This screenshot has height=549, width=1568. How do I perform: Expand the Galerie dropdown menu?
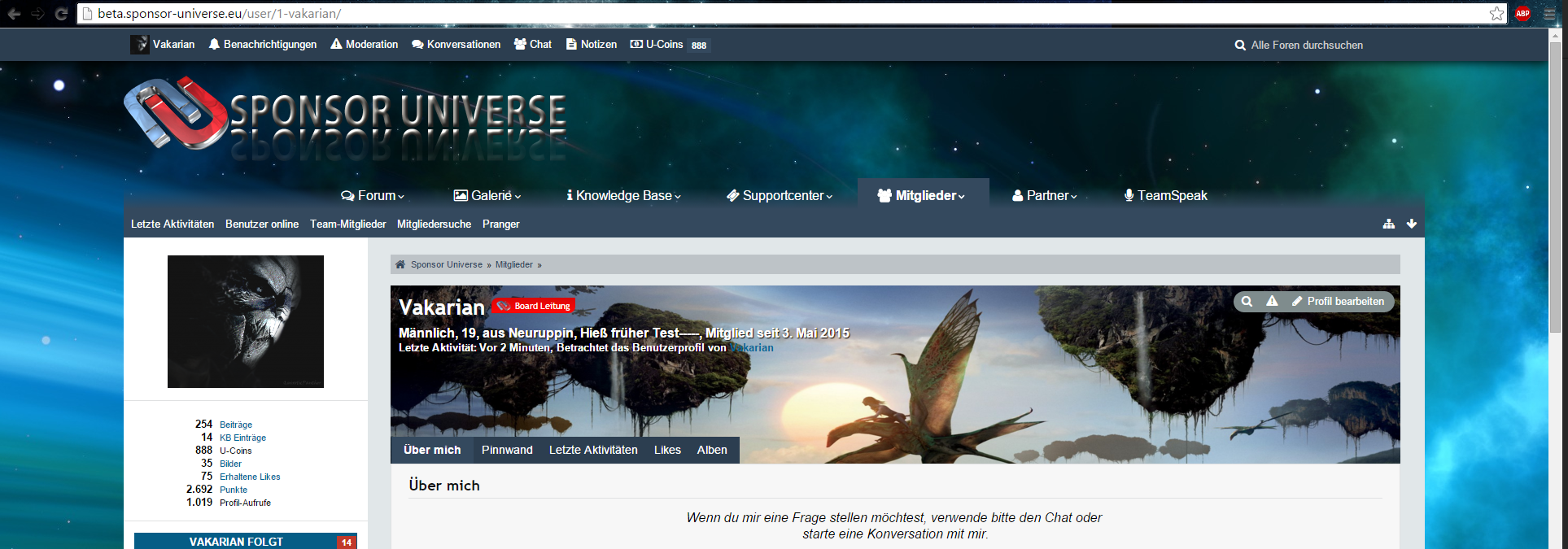tap(487, 196)
